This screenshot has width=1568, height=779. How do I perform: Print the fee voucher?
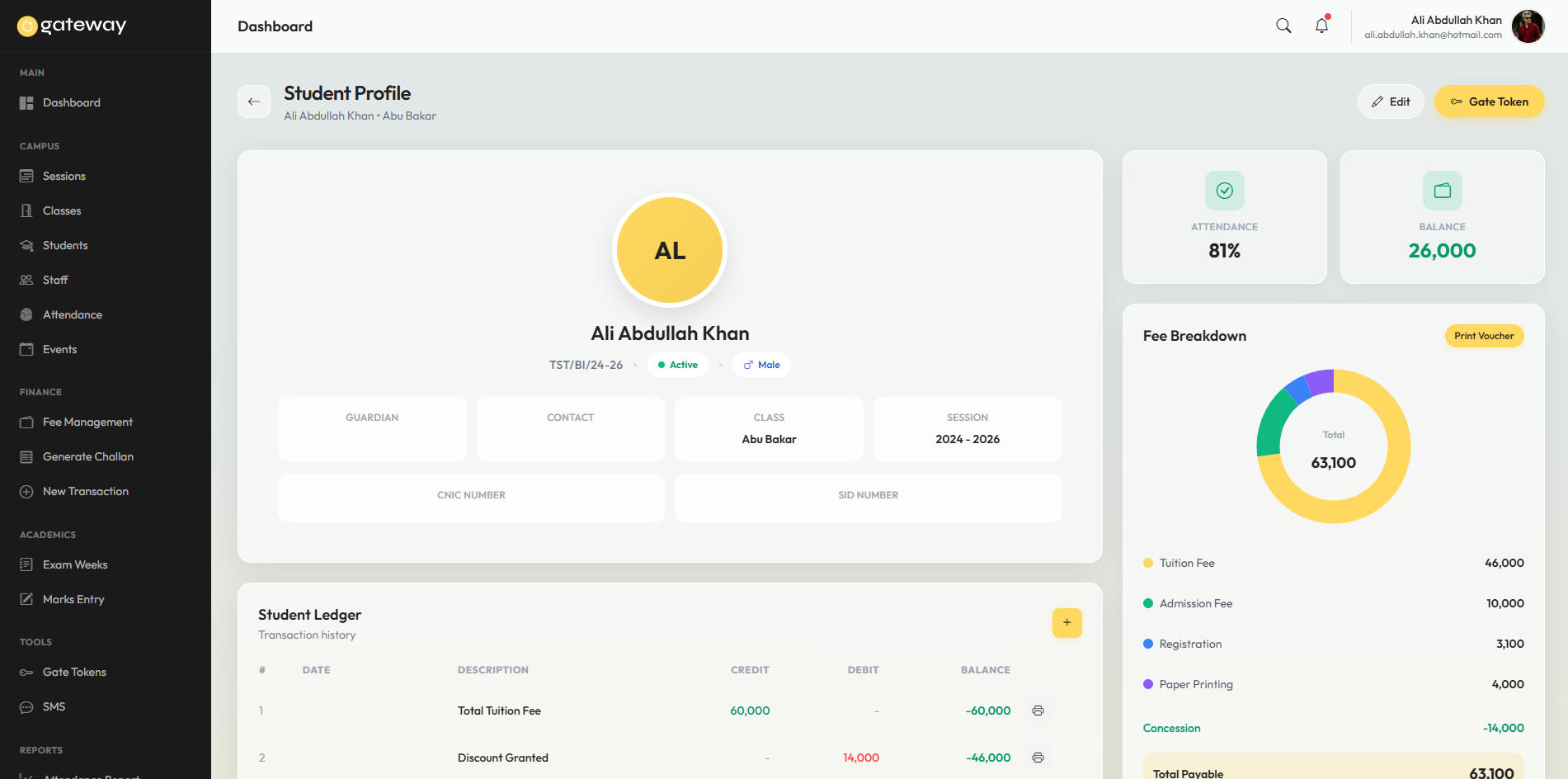tap(1484, 336)
